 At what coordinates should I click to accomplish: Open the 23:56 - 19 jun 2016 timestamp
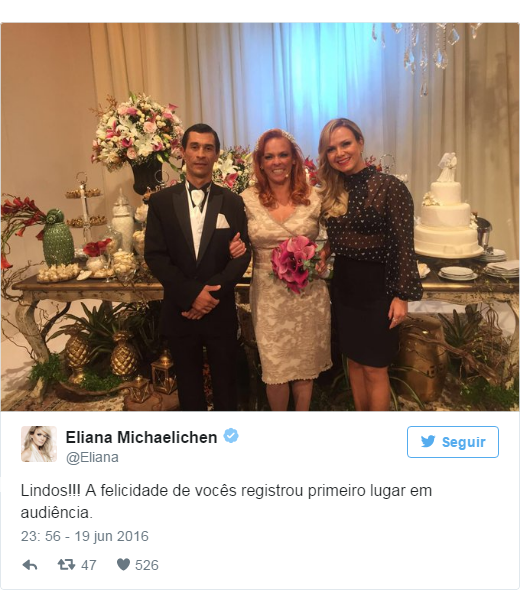click(x=85, y=536)
